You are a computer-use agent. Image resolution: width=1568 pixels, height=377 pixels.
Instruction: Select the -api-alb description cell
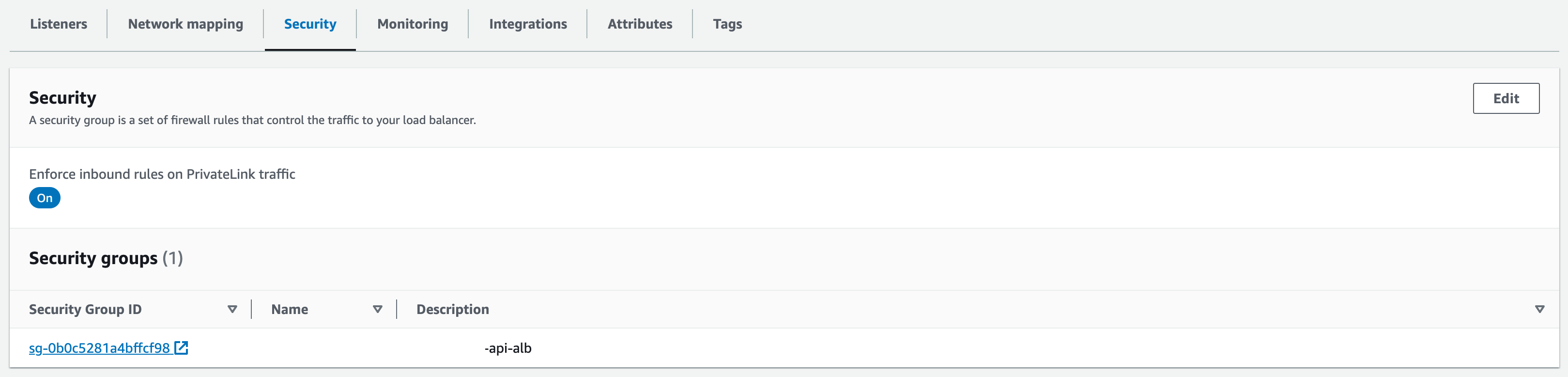(507, 348)
